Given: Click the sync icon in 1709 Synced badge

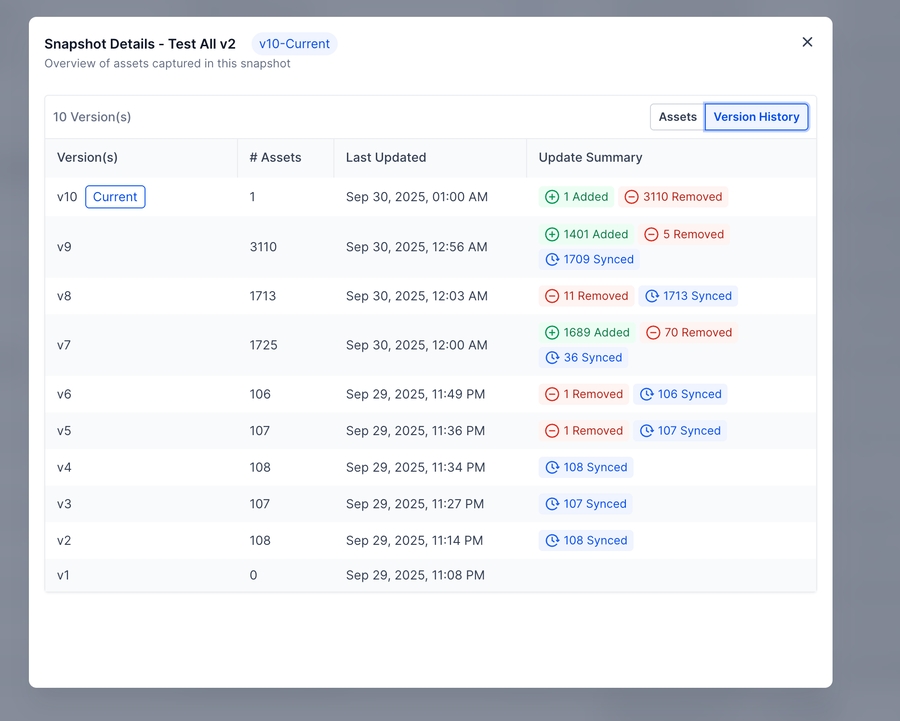Looking at the screenshot, I should tap(552, 259).
